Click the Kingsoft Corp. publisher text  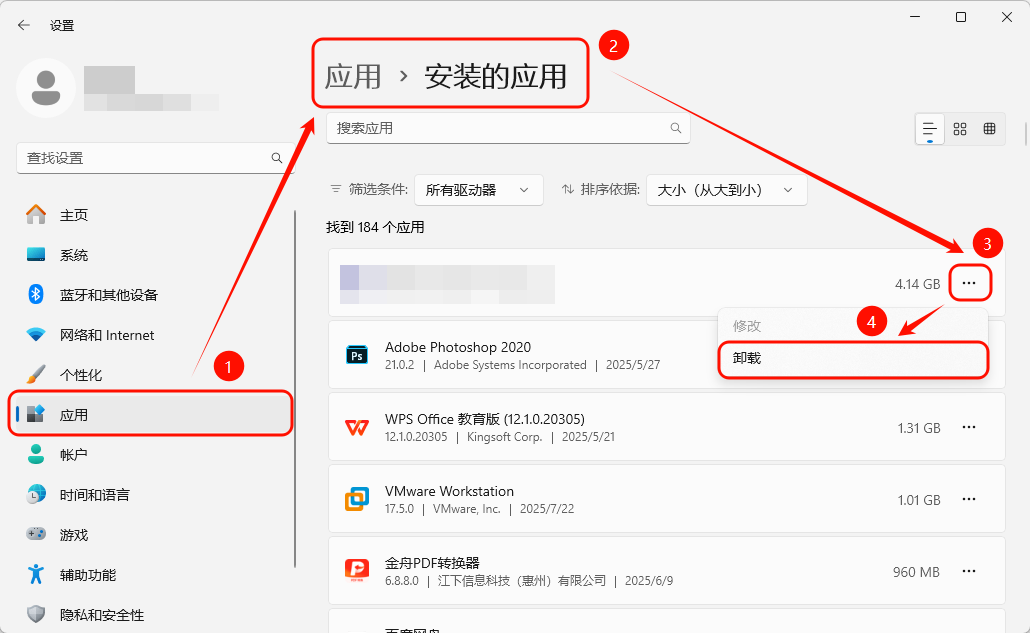pos(504,437)
